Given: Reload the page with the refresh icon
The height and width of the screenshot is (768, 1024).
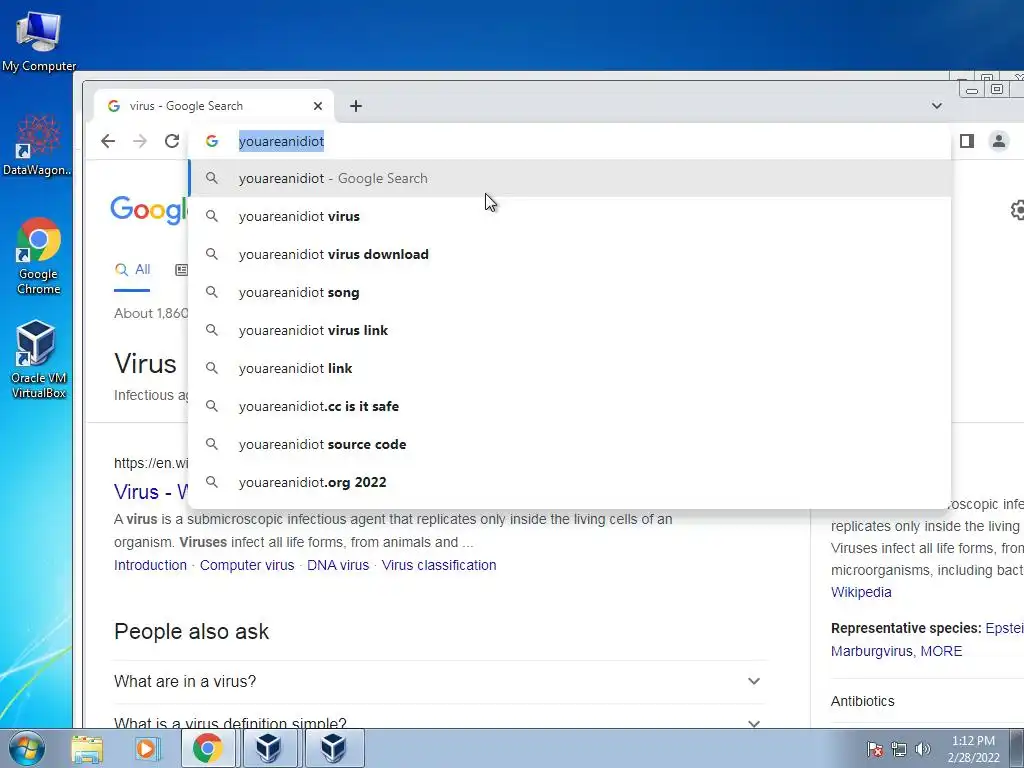Looking at the screenshot, I should tap(172, 141).
